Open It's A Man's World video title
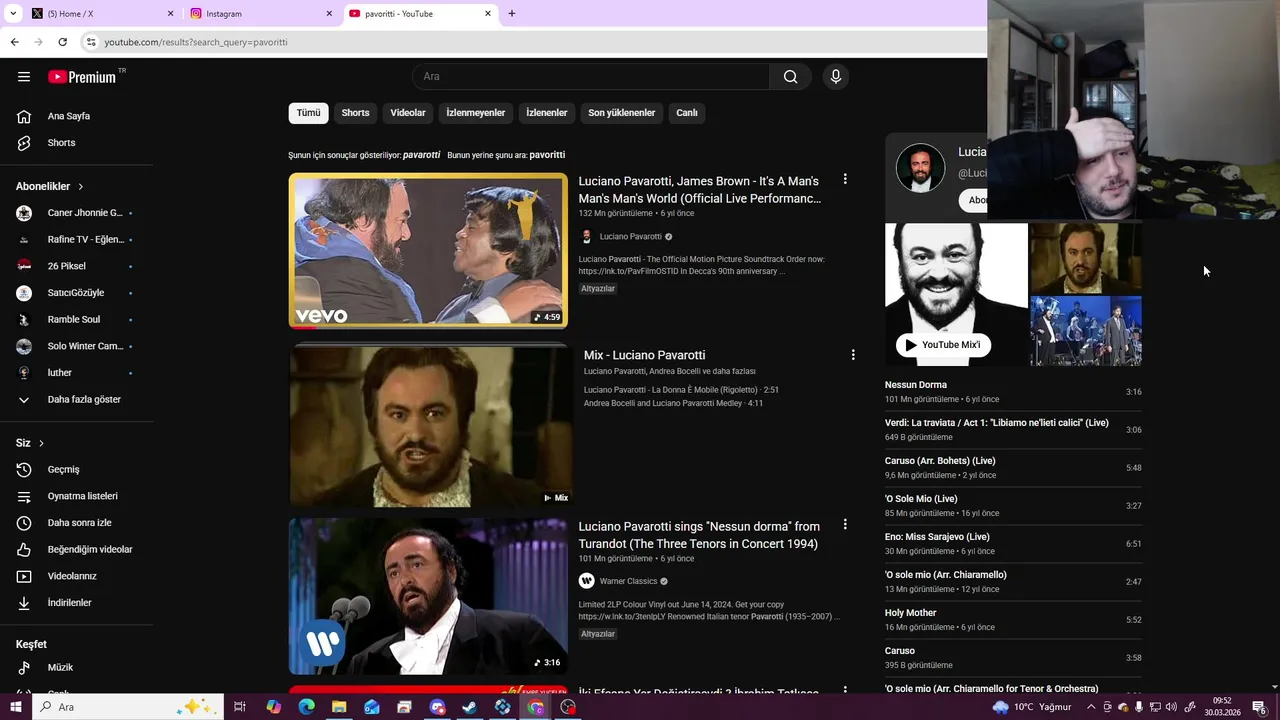Image resolution: width=1280 pixels, height=720 pixels. coord(700,190)
